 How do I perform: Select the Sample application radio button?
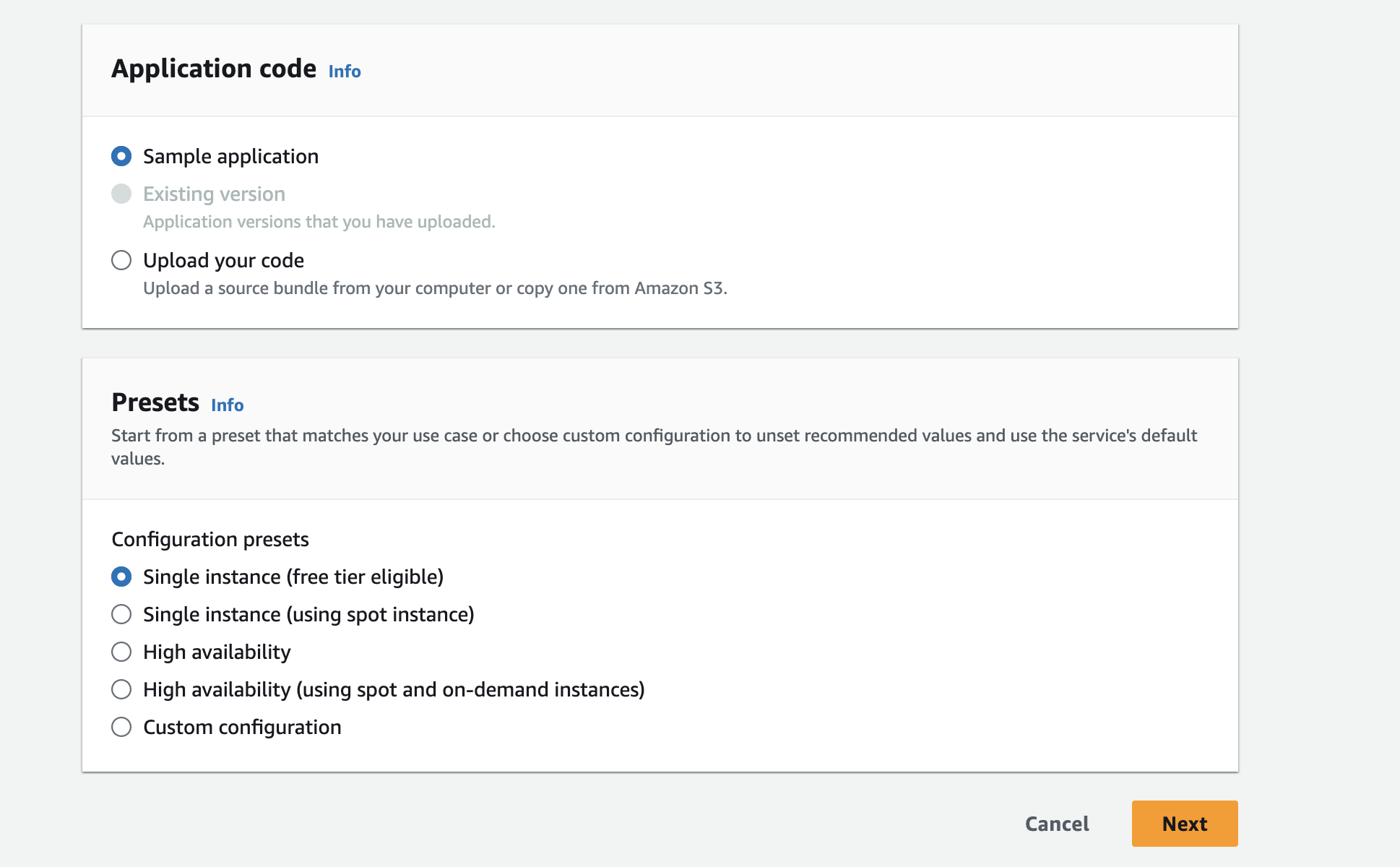(121, 156)
